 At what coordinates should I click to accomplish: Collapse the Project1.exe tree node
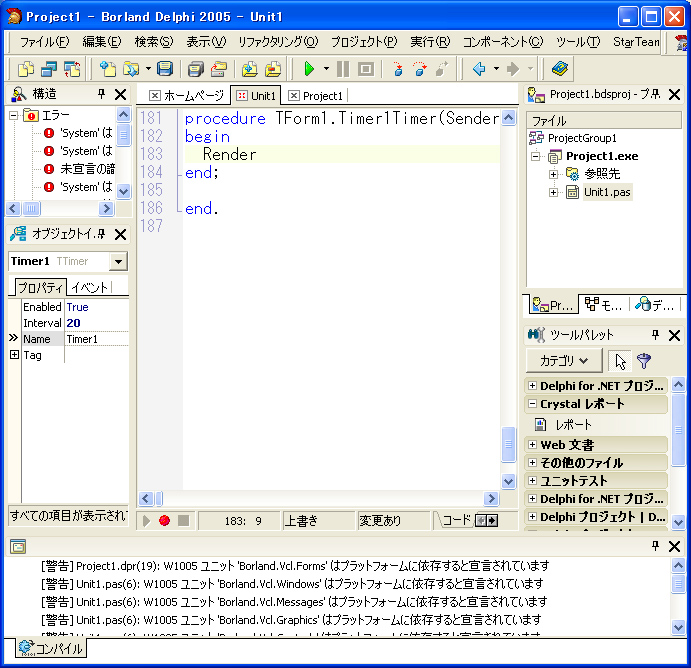535,156
